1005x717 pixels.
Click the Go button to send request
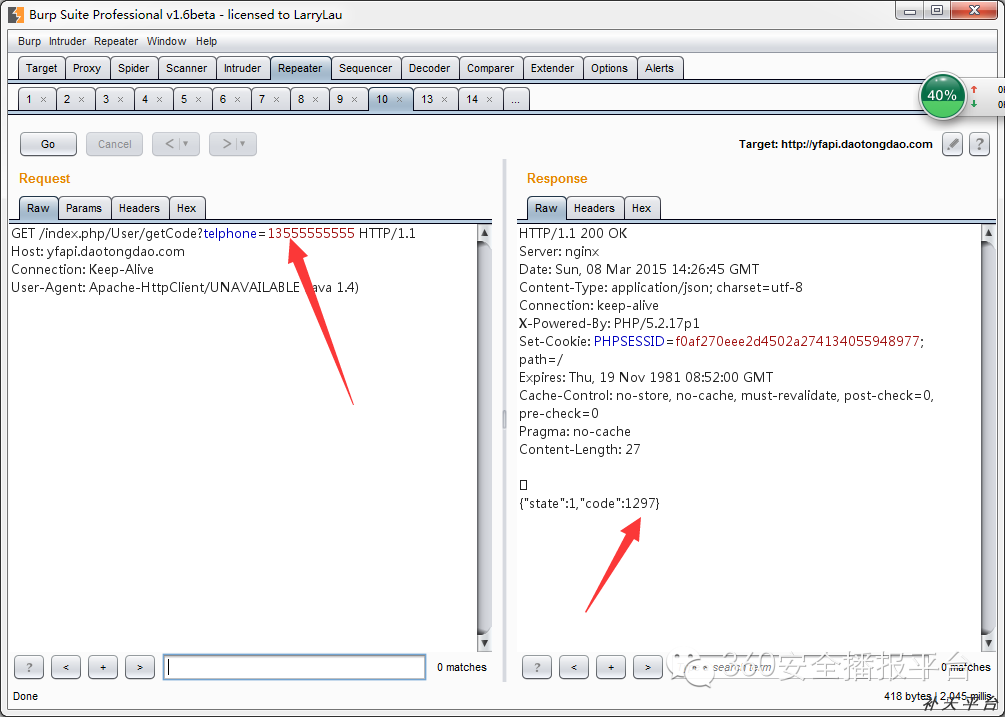(48, 144)
